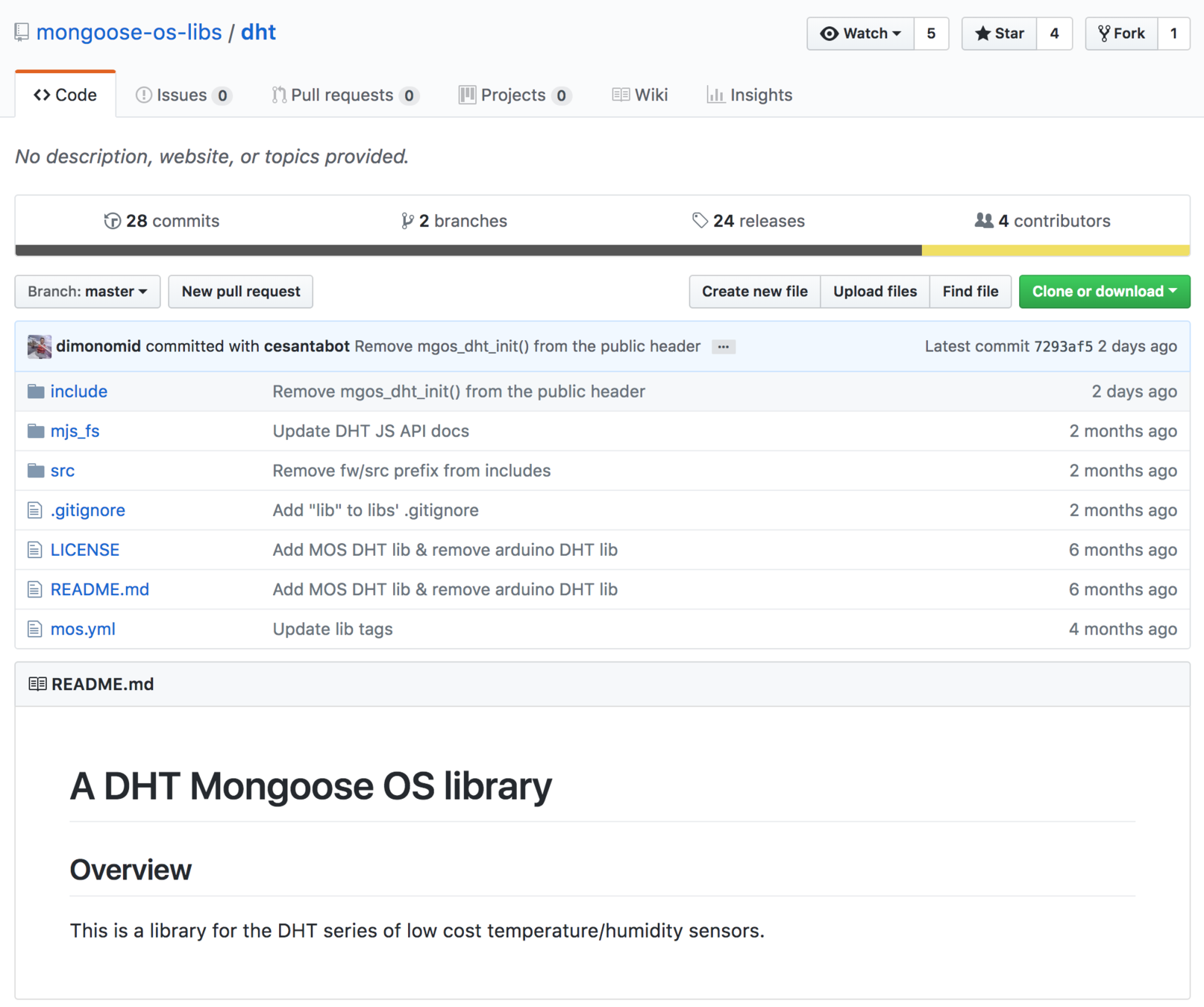Click dimonomid's avatar thumbnail
Screen dimensions: 1204x1007
[x=40, y=347]
